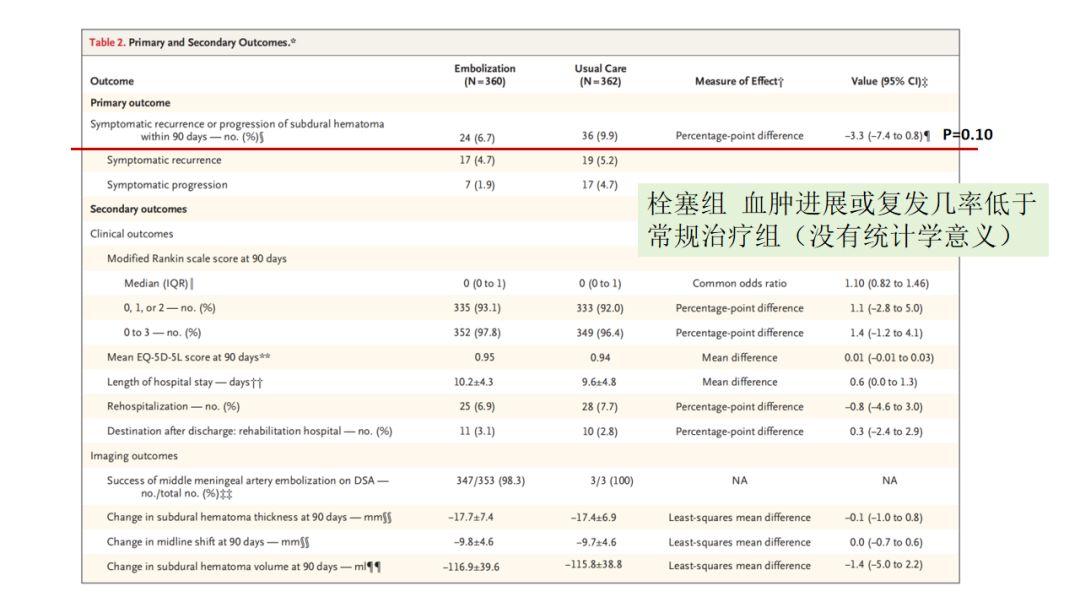Click the value "17 (4.7)" for Symptomatic progression
Image resolution: width=1080 pixels, height=608 pixels.
pyautogui.click(x=599, y=185)
